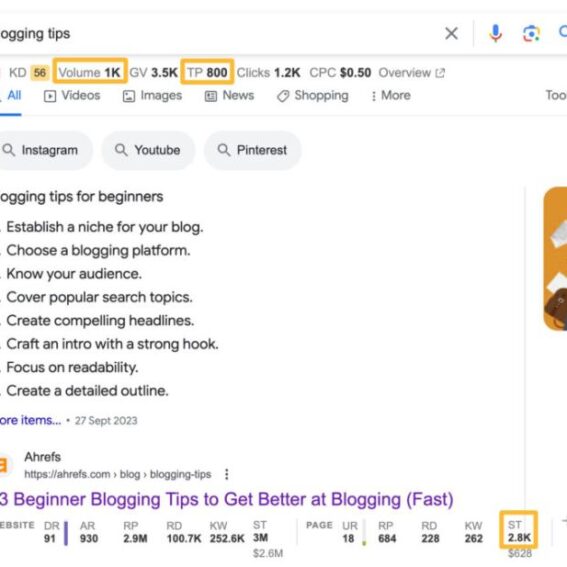Filter results with Instagram chip
This screenshot has width=567, height=567.
coord(44,150)
